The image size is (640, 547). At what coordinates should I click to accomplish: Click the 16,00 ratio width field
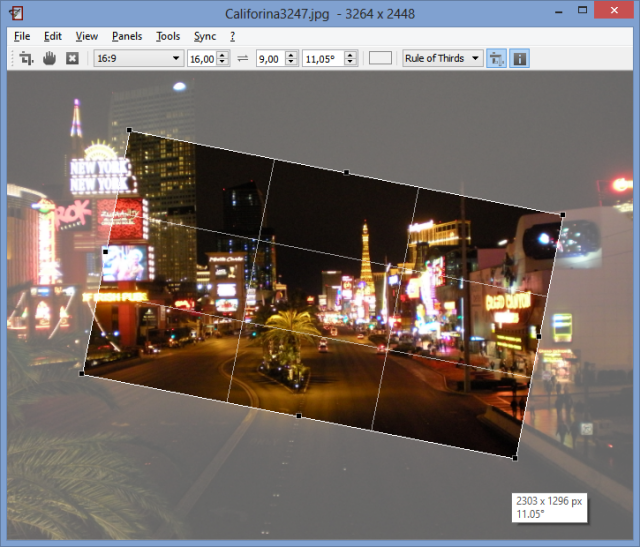(x=201, y=58)
